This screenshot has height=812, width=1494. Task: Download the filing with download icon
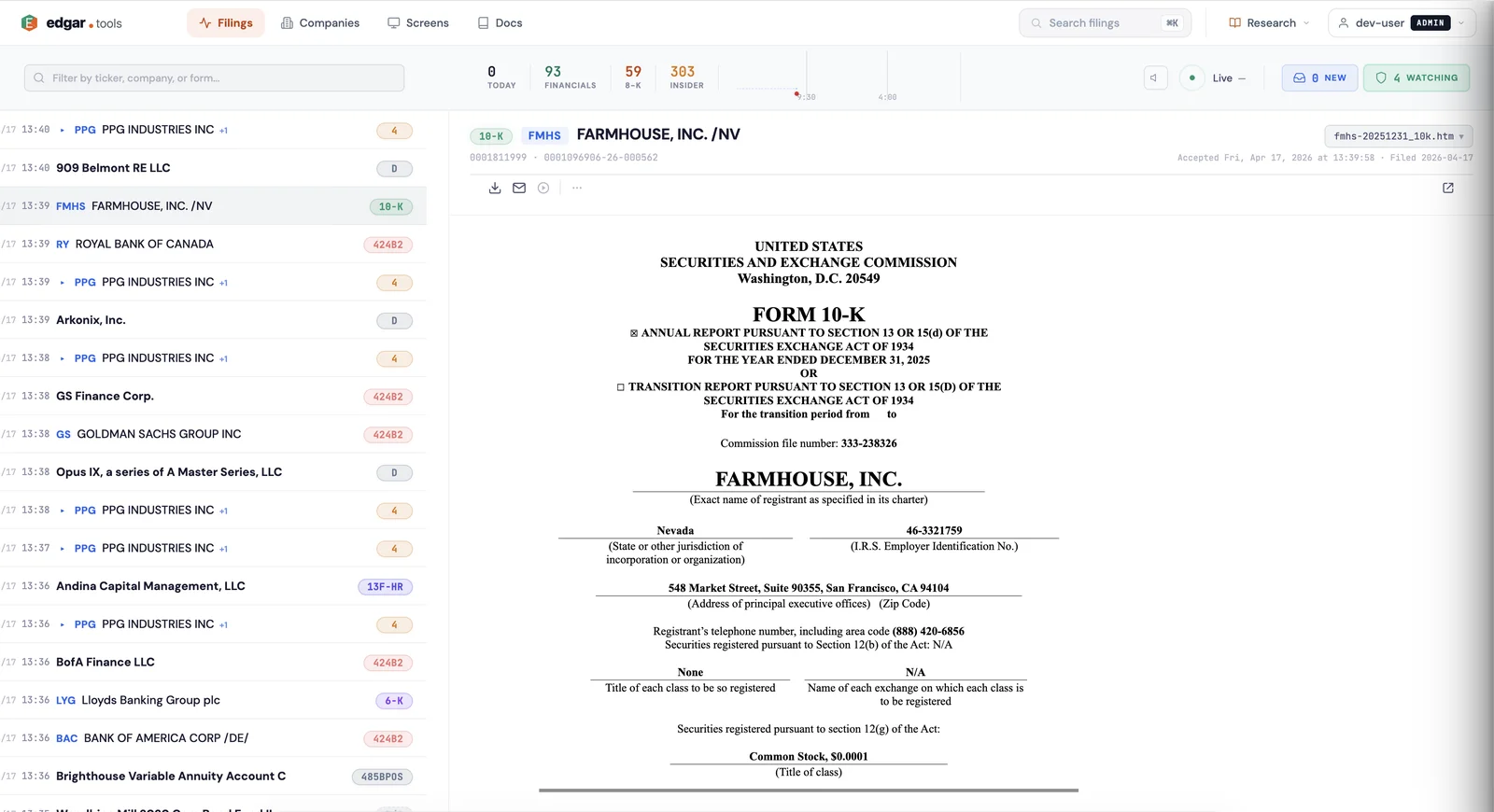coord(495,188)
